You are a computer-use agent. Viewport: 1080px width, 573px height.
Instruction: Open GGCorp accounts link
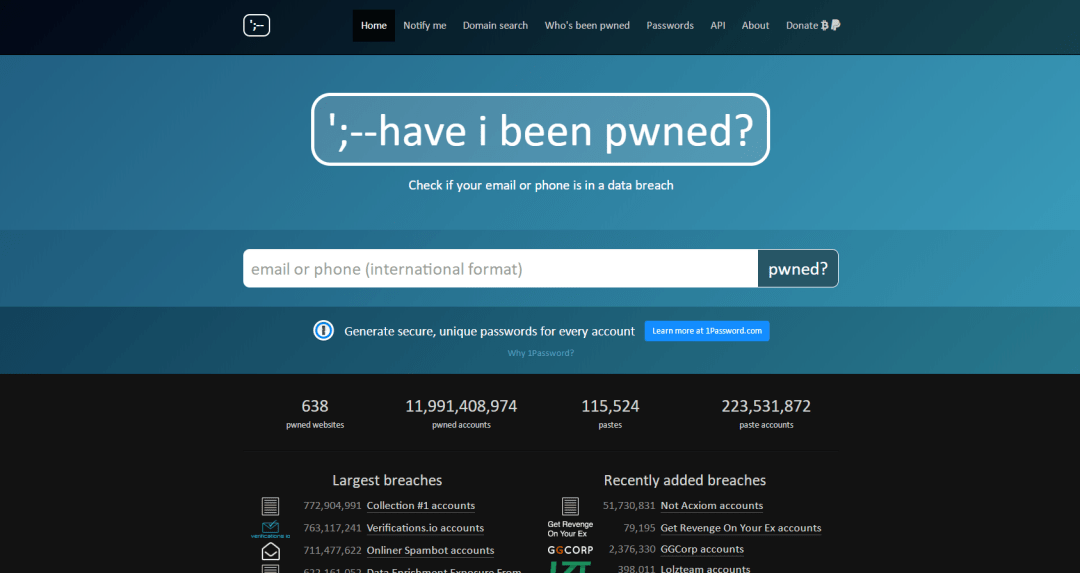tap(702, 550)
